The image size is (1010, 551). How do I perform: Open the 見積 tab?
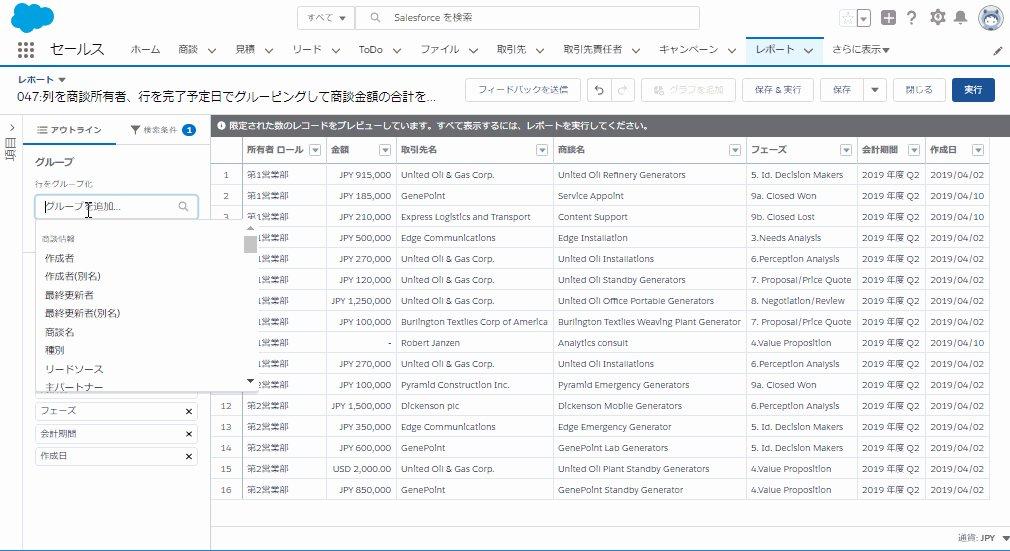tap(245, 50)
